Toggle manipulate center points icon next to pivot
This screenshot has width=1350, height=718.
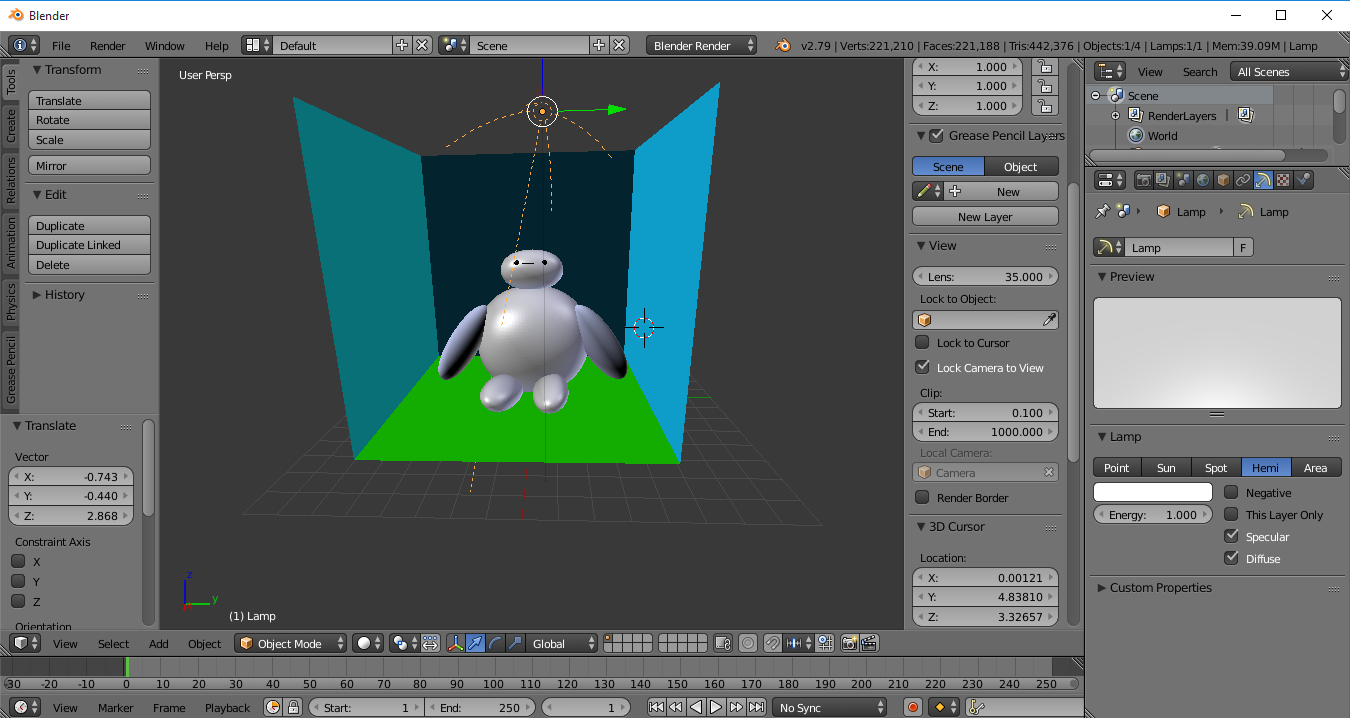[430, 643]
